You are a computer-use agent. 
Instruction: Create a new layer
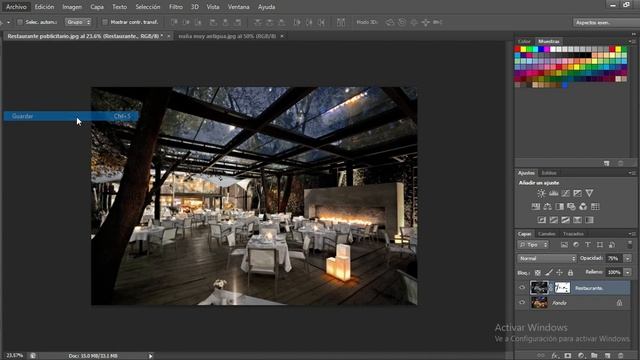tap(607, 356)
